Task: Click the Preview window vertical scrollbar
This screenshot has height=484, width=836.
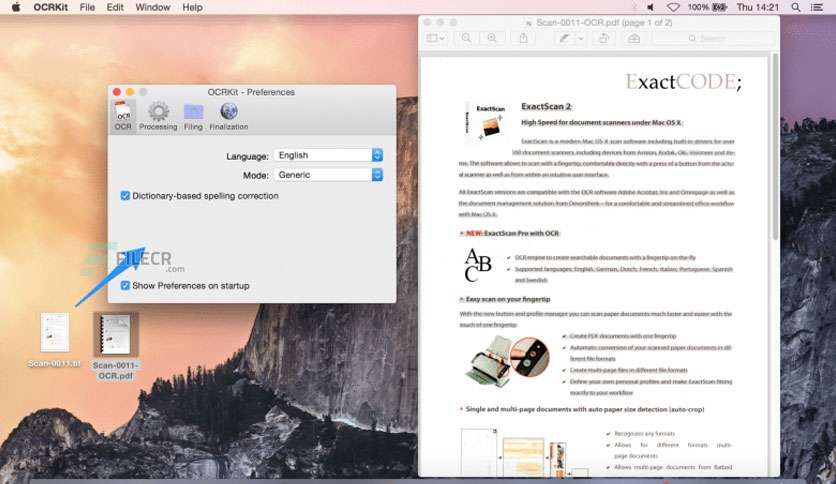Action: (775, 147)
